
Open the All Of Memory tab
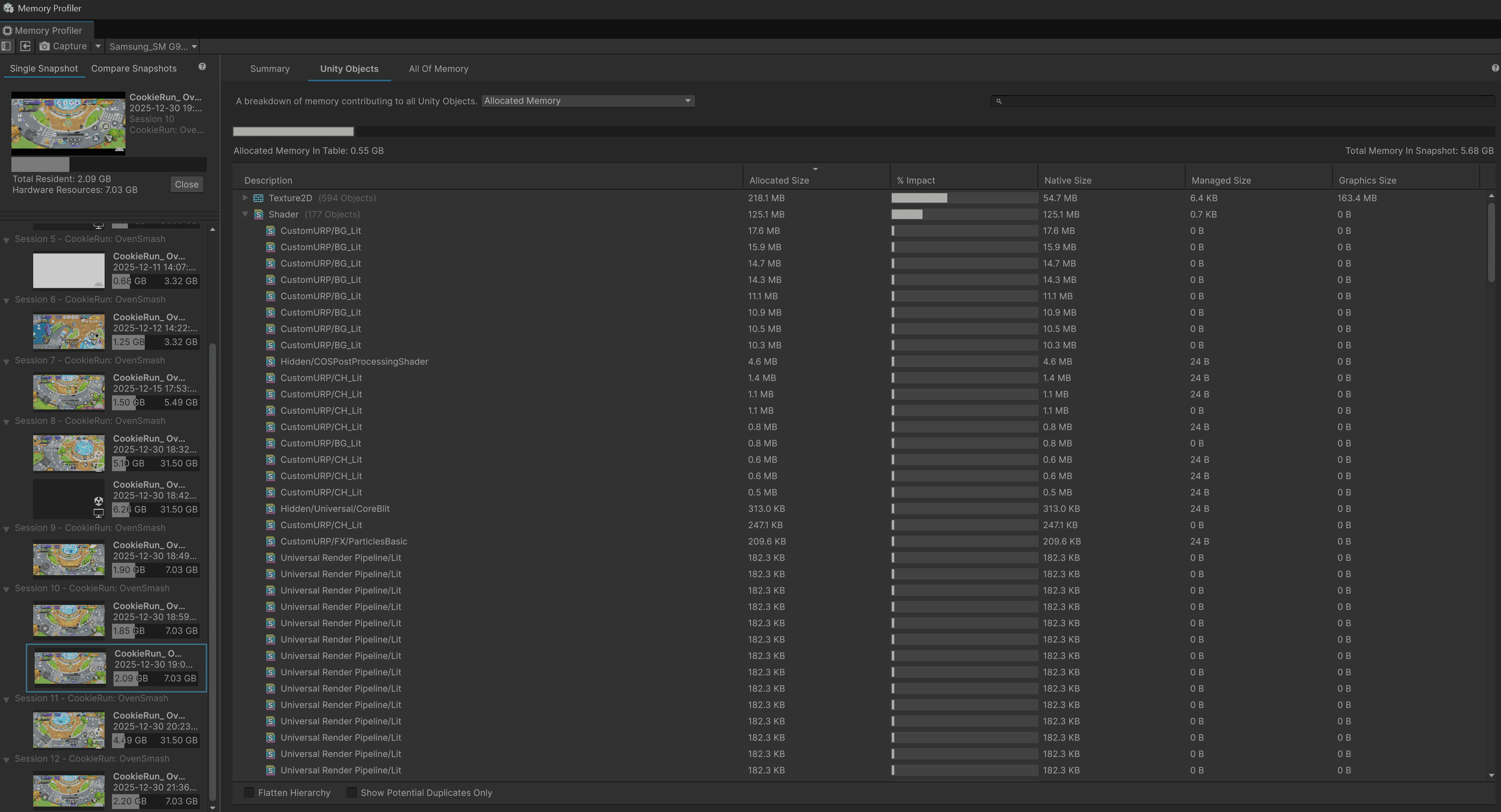438,69
